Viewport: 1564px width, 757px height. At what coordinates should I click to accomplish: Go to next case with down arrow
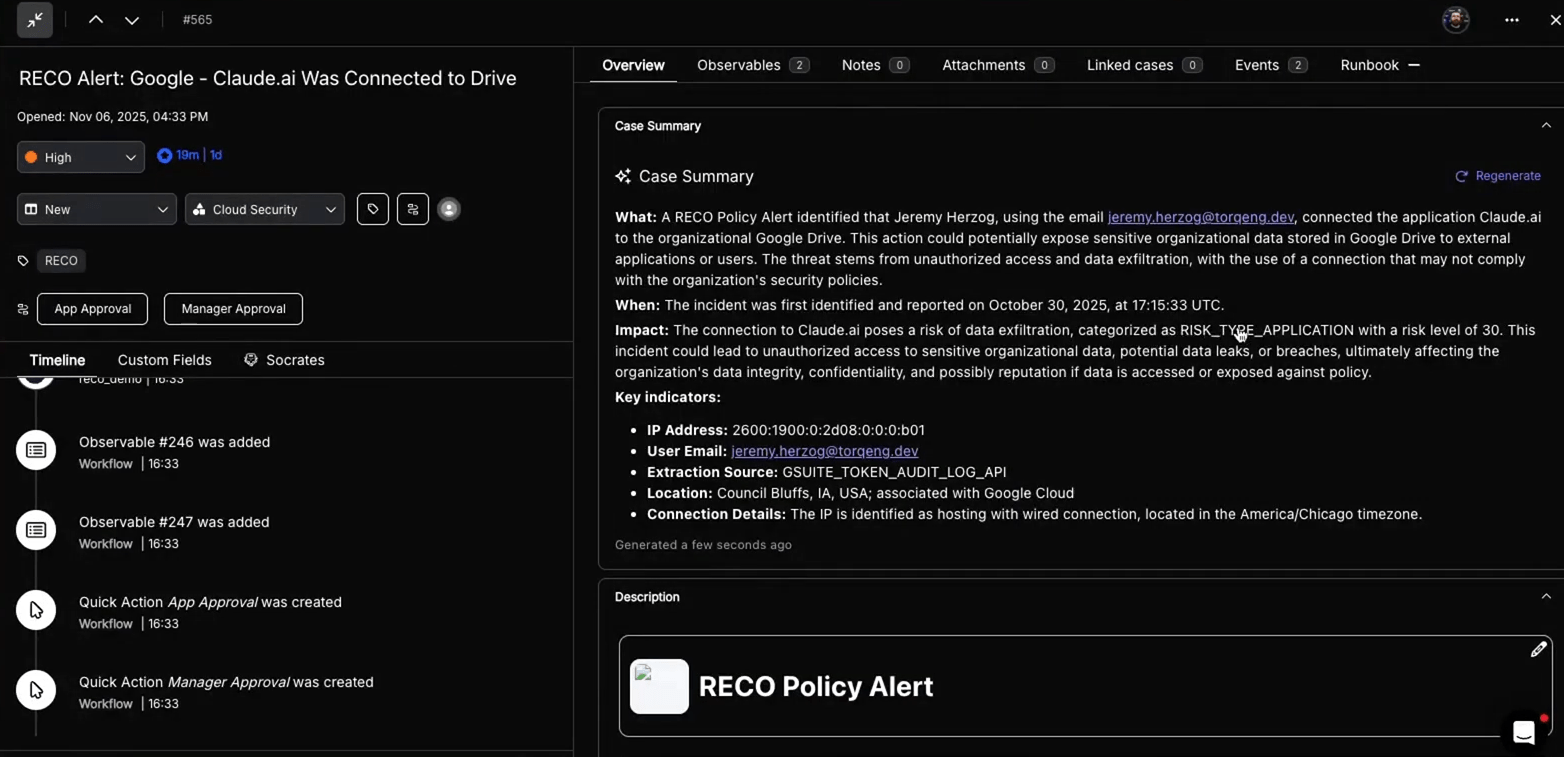point(131,20)
